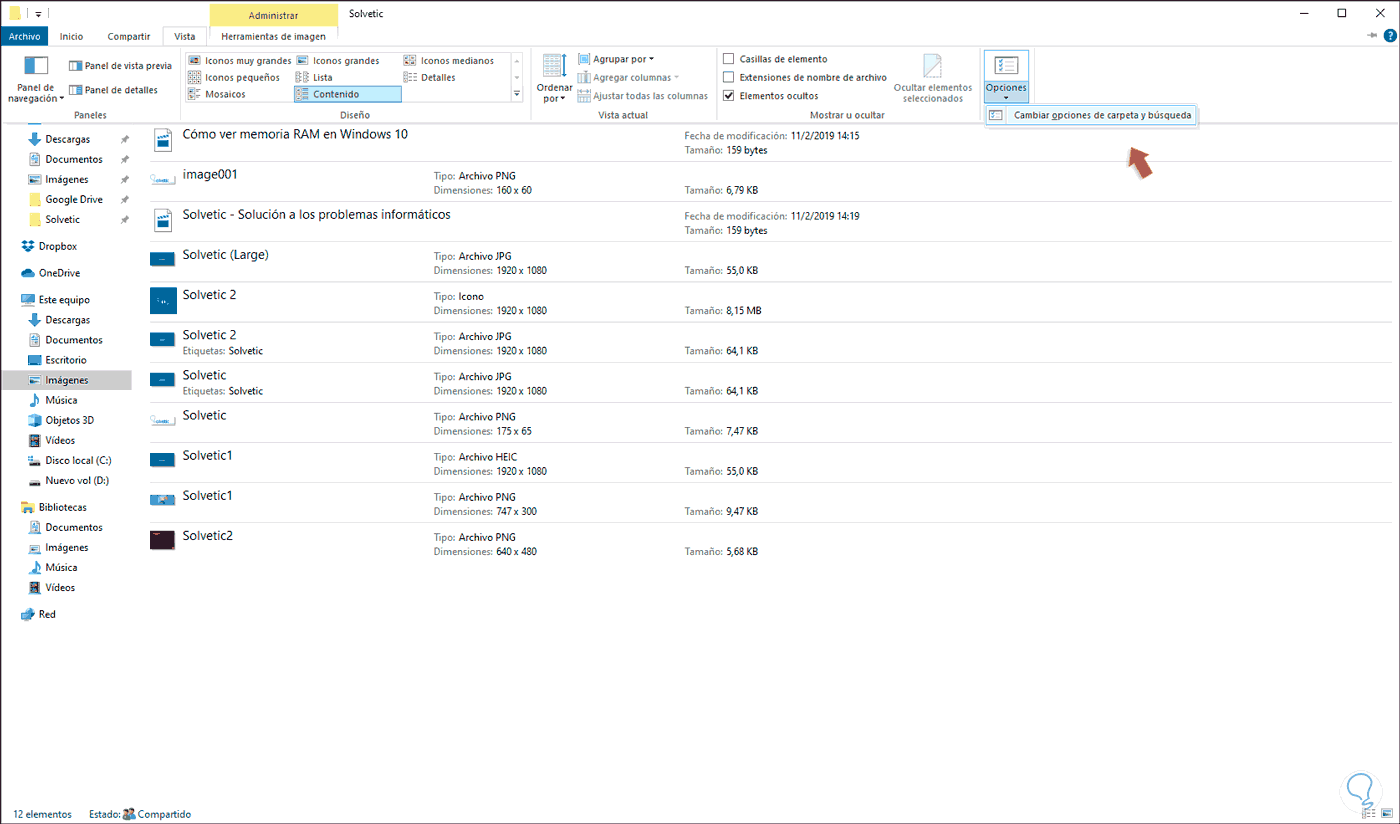1400x824 pixels.
Task: Click the Disco local (C:) drive icon
Action: coord(35,460)
